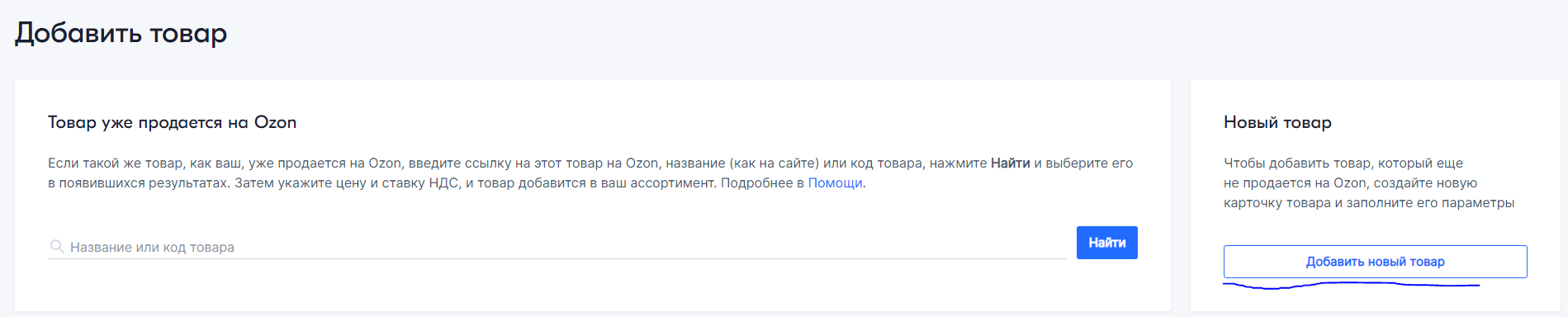This screenshot has height=317, width=1568.
Task: Click 'Добавить новый товар' button
Action: coord(1375,262)
